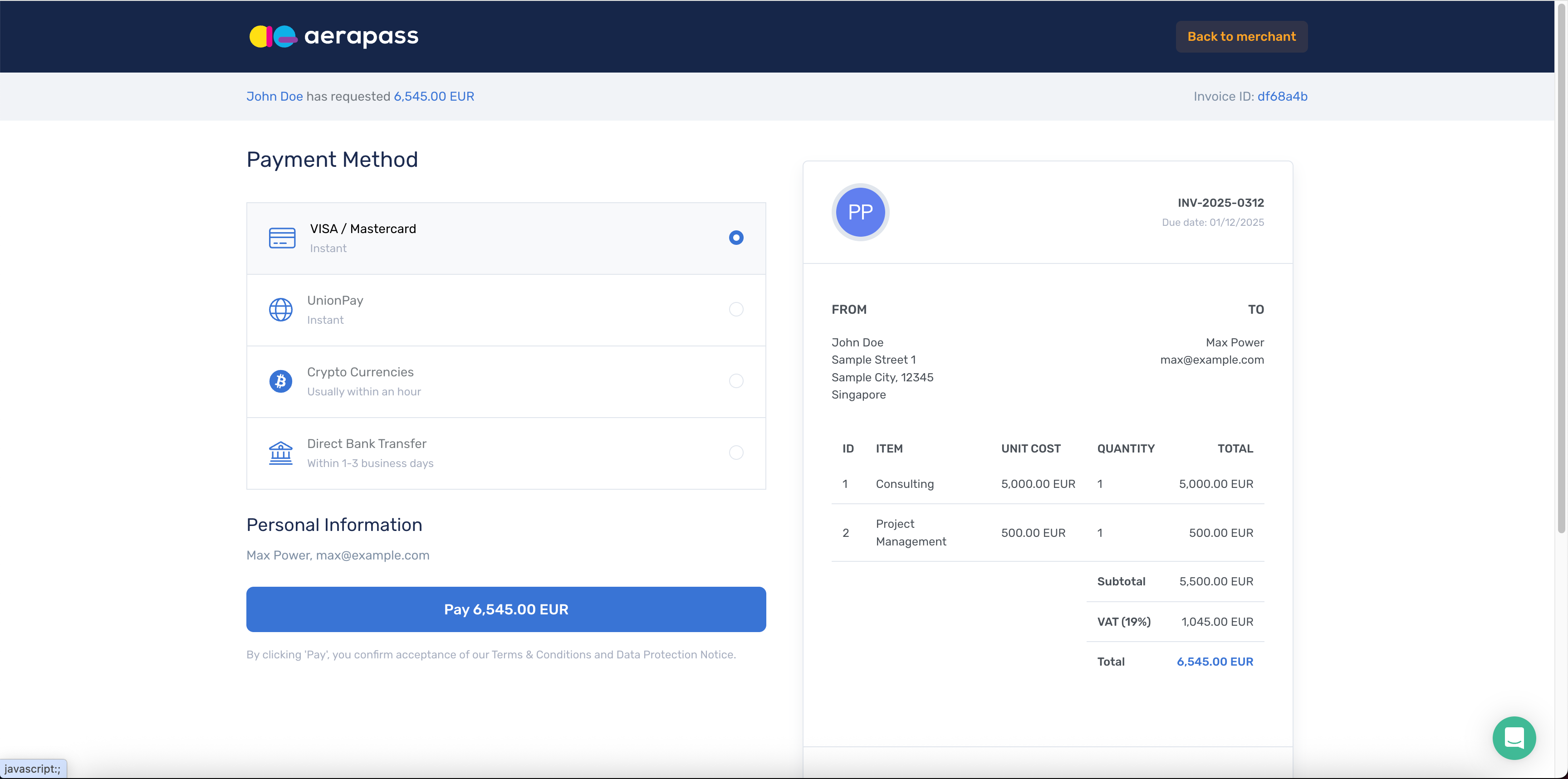Select the VISA / Mastercard radio button
This screenshot has width=1568, height=779.
tap(735, 238)
